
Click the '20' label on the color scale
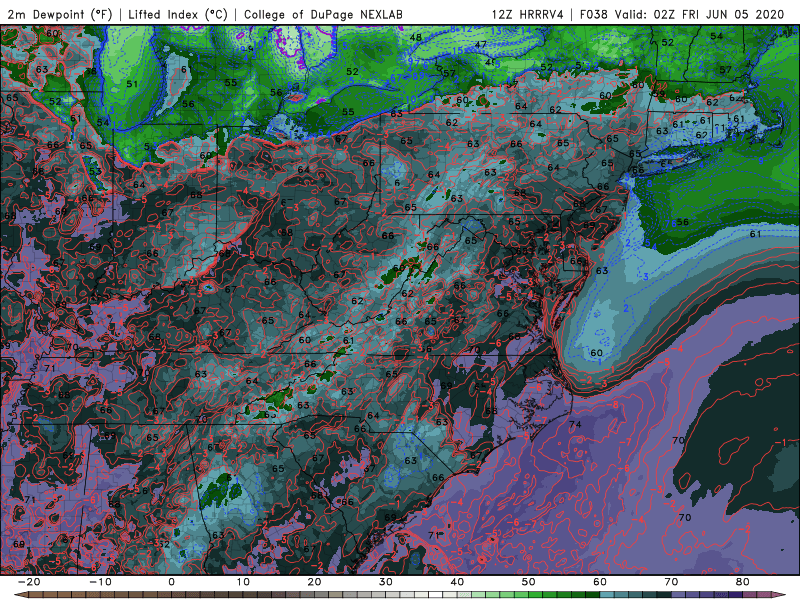tap(314, 582)
